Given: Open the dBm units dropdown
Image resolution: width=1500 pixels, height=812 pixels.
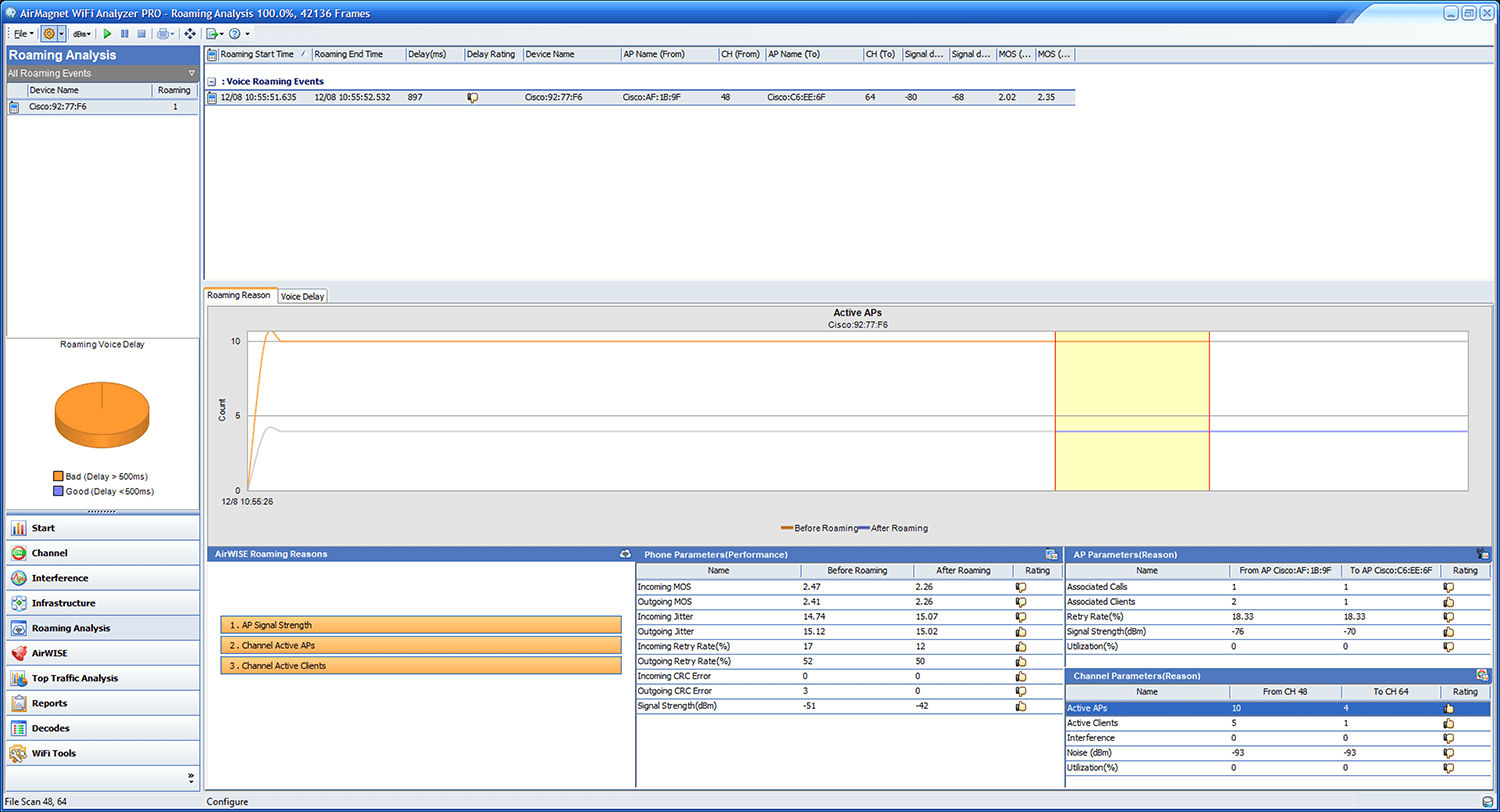Looking at the screenshot, I should coord(80,34).
